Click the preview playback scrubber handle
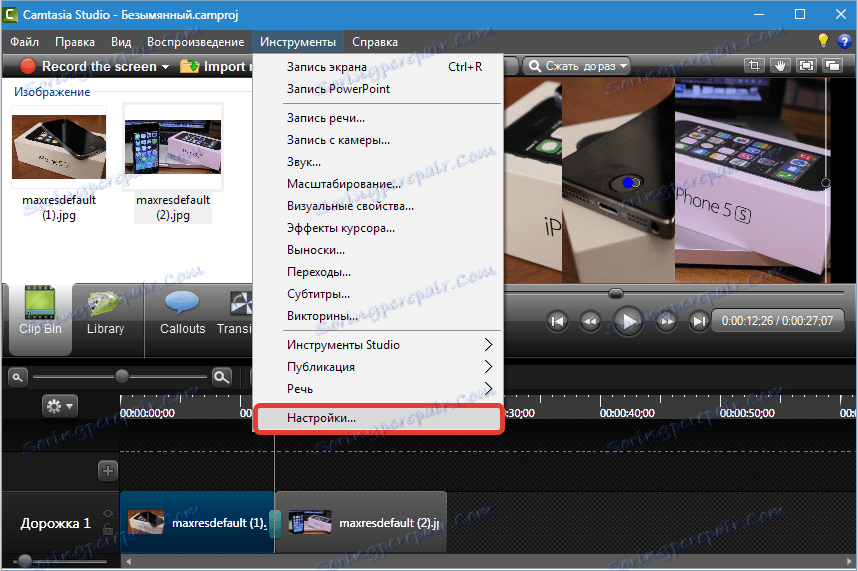The height and width of the screenshot is (571, 858). [x=616, y=293]
